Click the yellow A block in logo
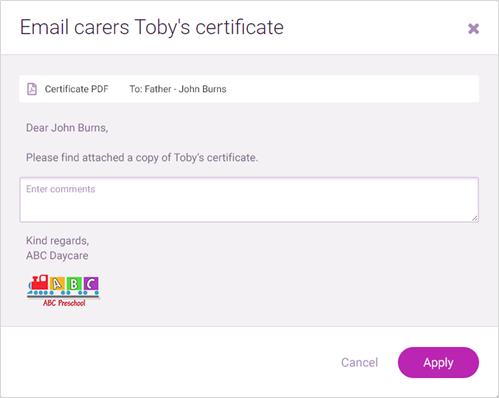 (x=57, y=284)
